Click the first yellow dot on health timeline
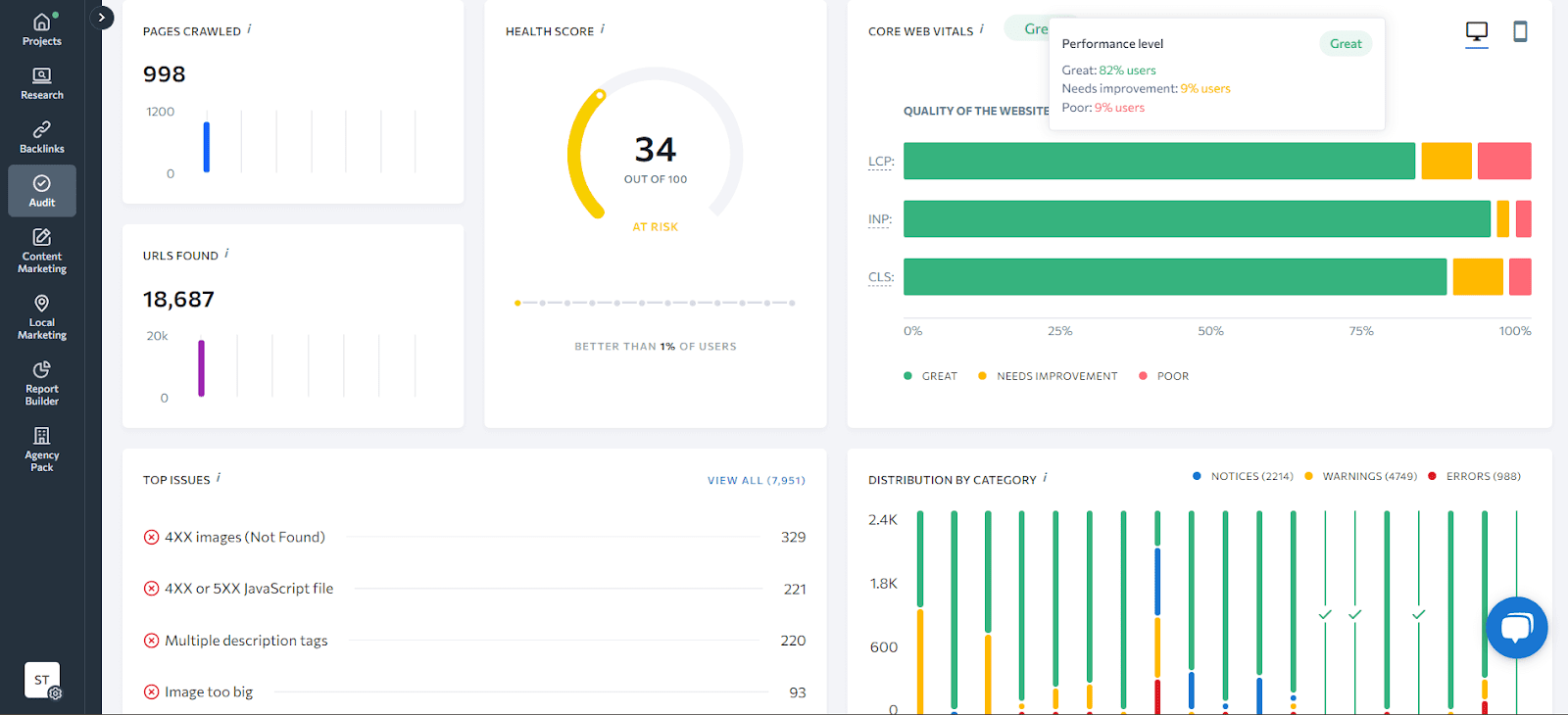This screenshot has width=1568, height=715. pyautogui.click(x=517, y=303)
